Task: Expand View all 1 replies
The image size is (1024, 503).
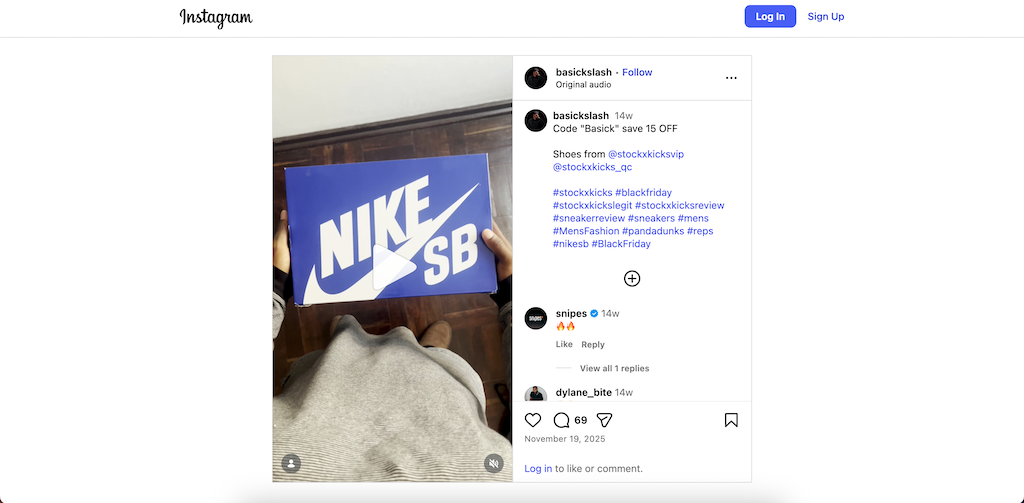Action: (x=615, y=368)
